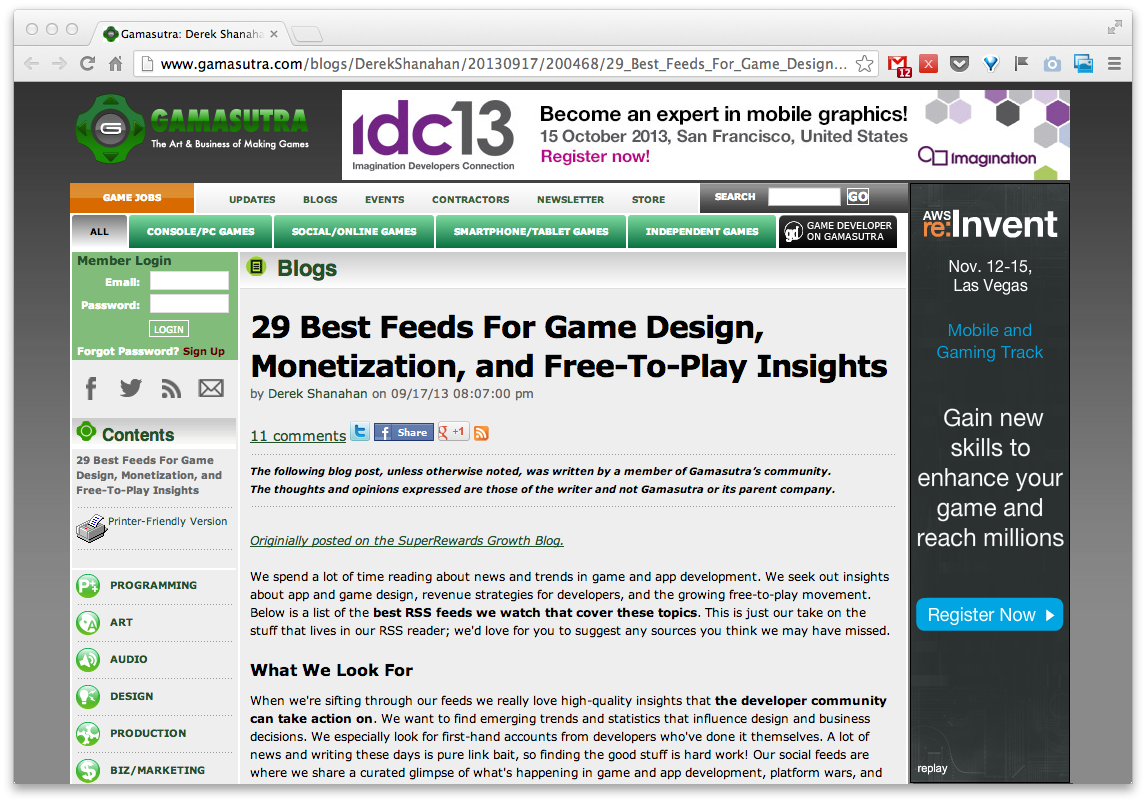Click the Printer-Friendly Version printer icon
The image size is (1146, 804).
(91, 528)
